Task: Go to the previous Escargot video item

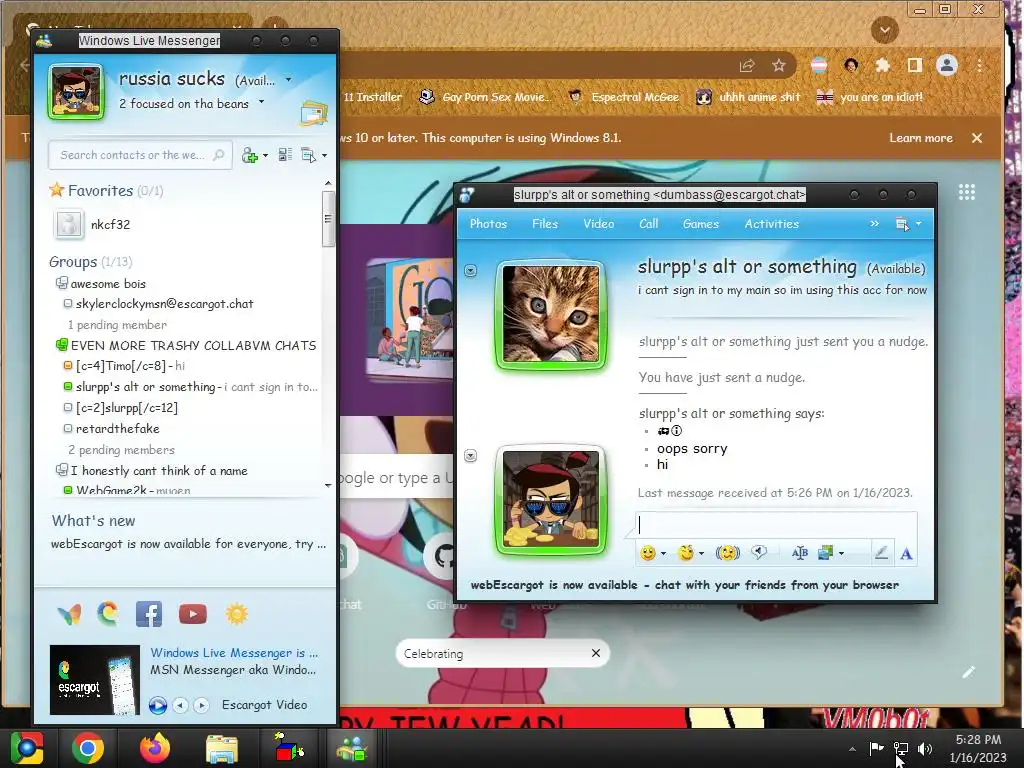Action: coord(180,705)
